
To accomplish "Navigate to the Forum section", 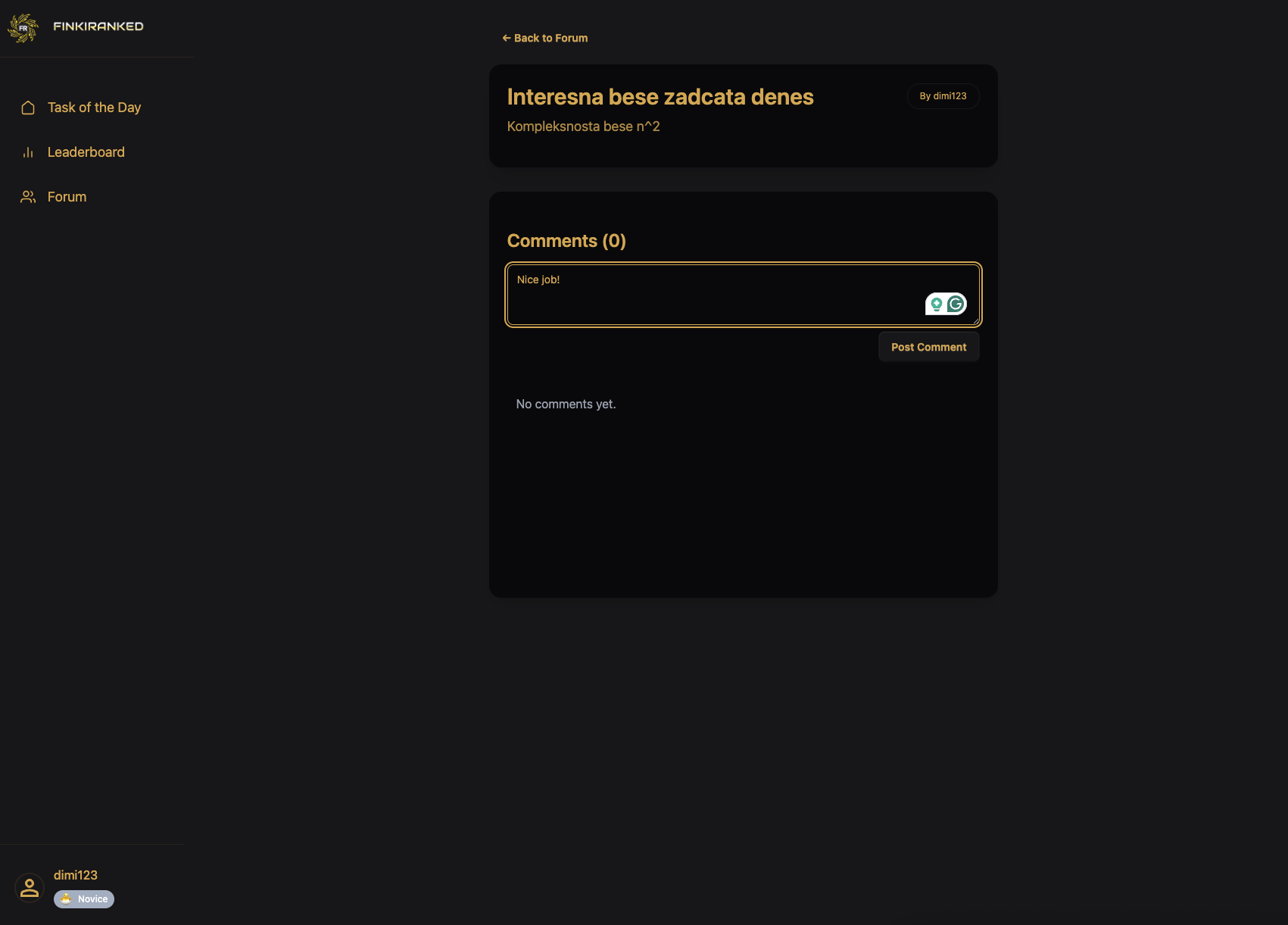I will tap(67, 197).
